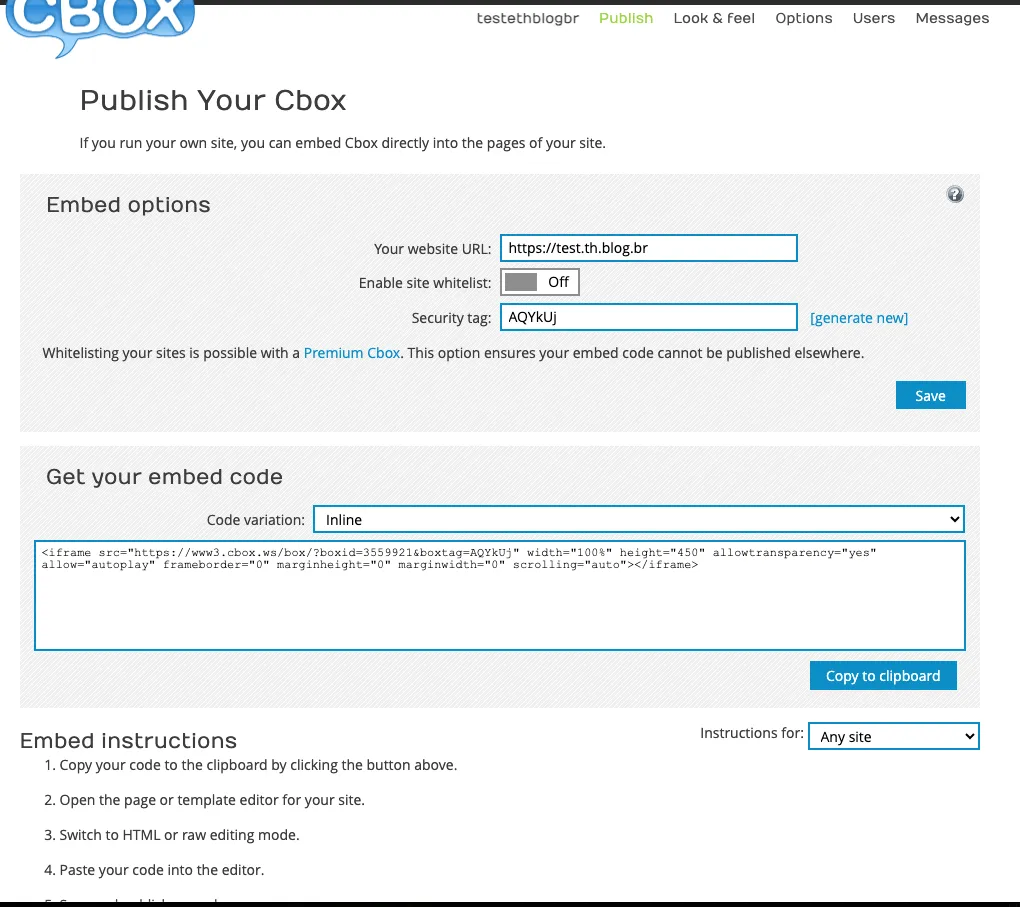Click the 'Instructions for:' label

[752, 733]
